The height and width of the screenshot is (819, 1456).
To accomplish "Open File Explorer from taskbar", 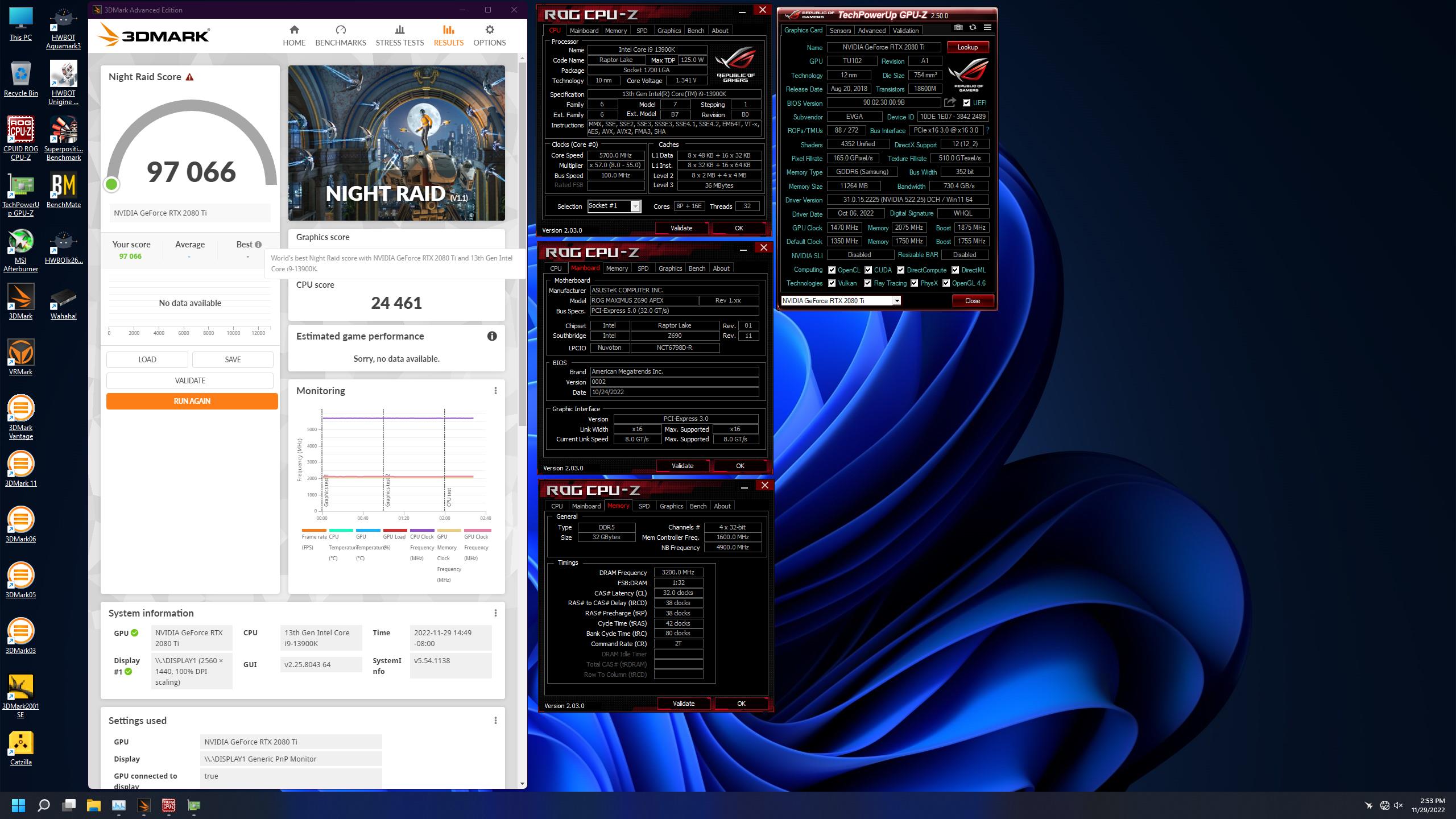I will point(93,805).
